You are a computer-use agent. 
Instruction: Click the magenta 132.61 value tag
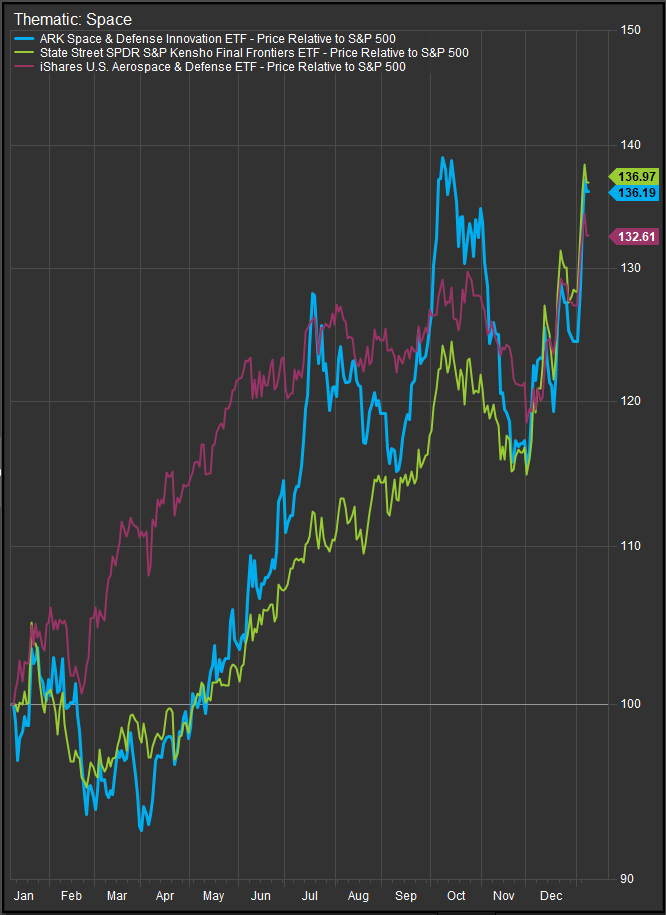pyautogui.click(x=636, y=237)
